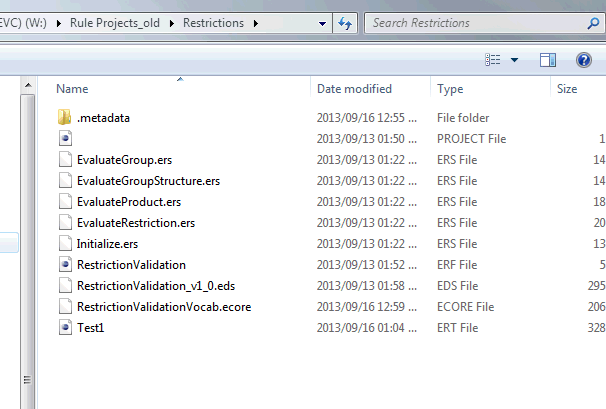Open the Help question mark icon
The width and height of the screenshot is (606, 409).
(x=584, y=60)
